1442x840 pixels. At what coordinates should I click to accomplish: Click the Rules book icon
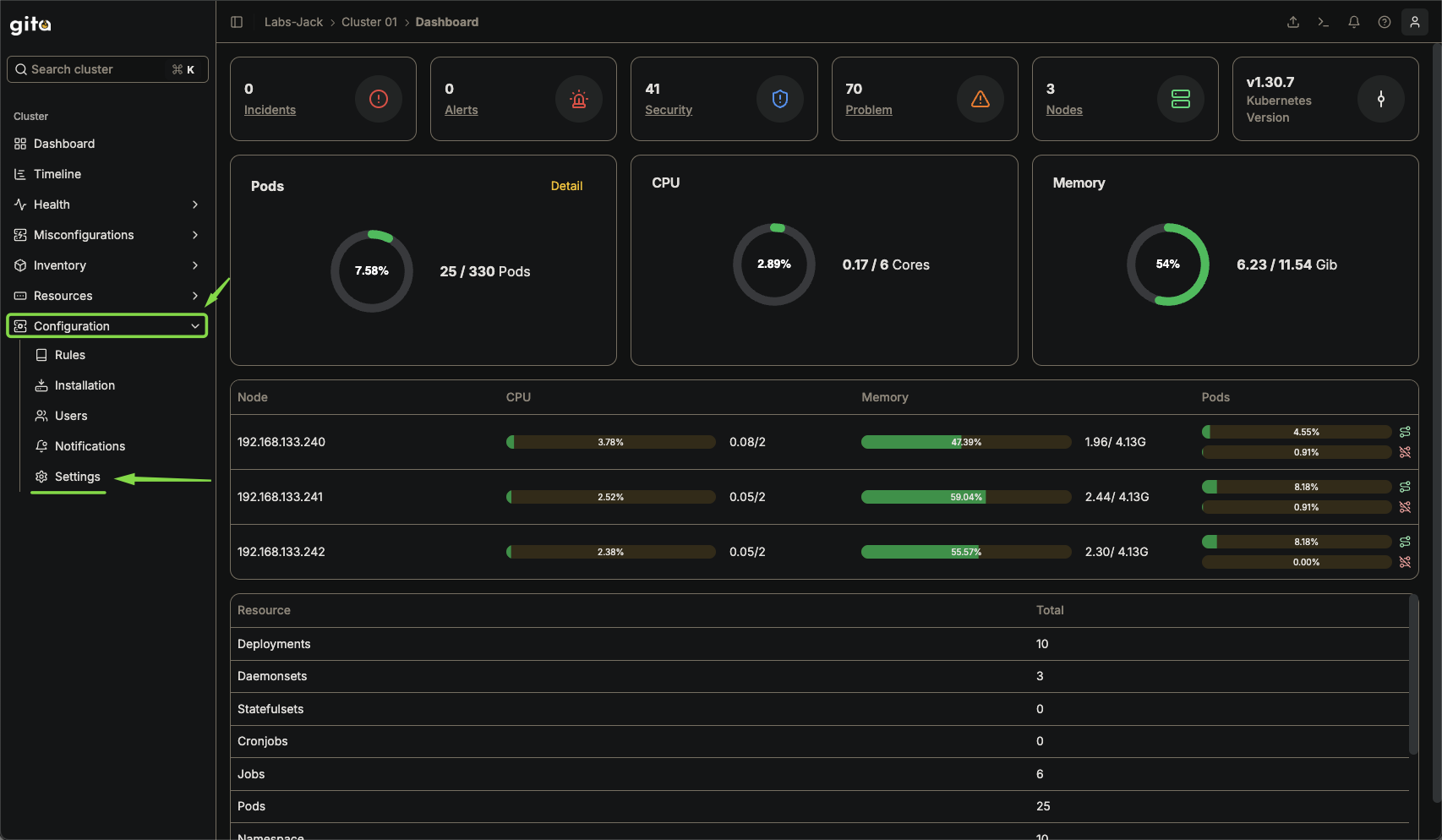pos(41,355)
